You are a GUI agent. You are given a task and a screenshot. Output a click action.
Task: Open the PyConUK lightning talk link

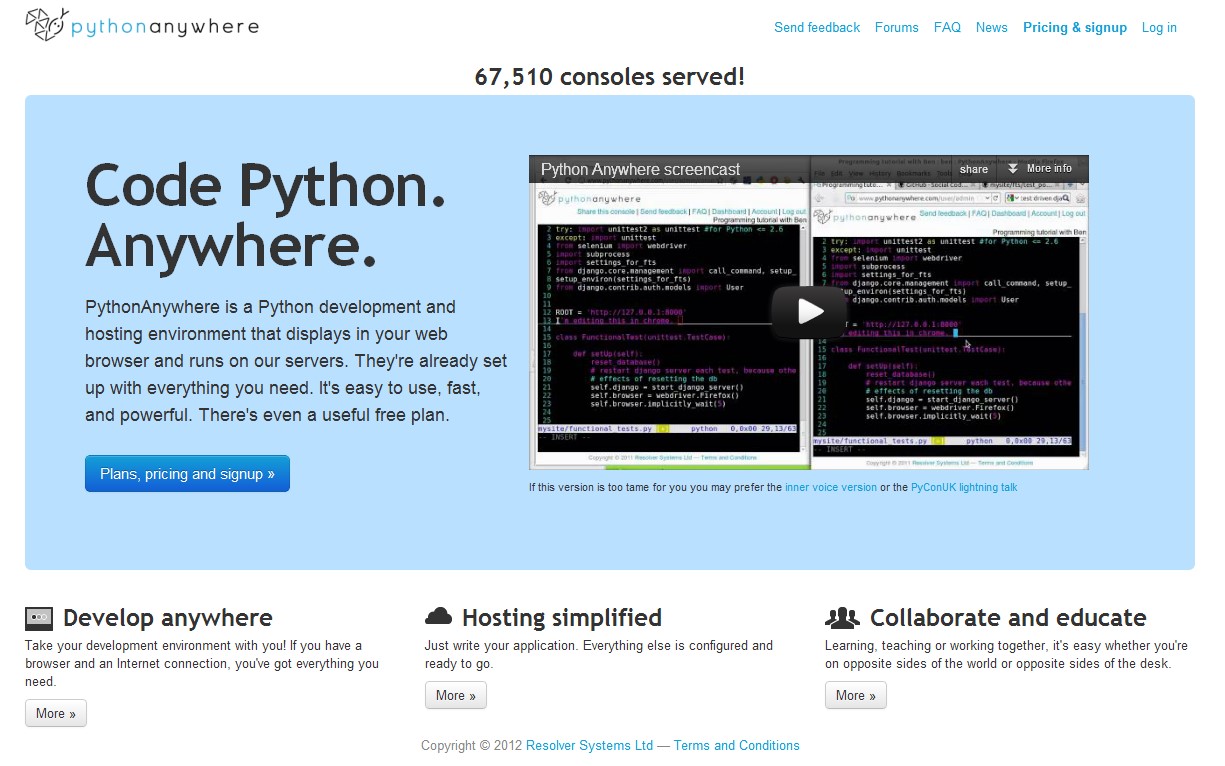[963, 487]
